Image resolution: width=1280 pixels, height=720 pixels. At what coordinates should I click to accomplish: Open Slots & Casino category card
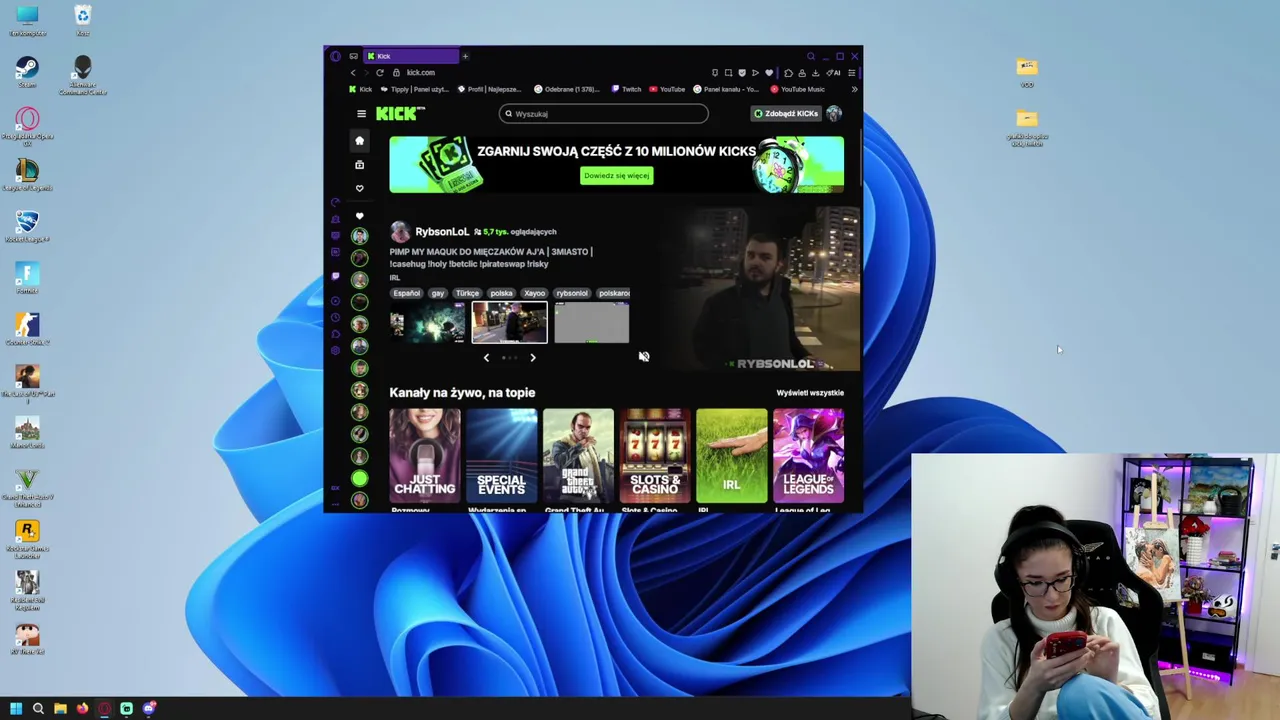[x=655, y=456]
